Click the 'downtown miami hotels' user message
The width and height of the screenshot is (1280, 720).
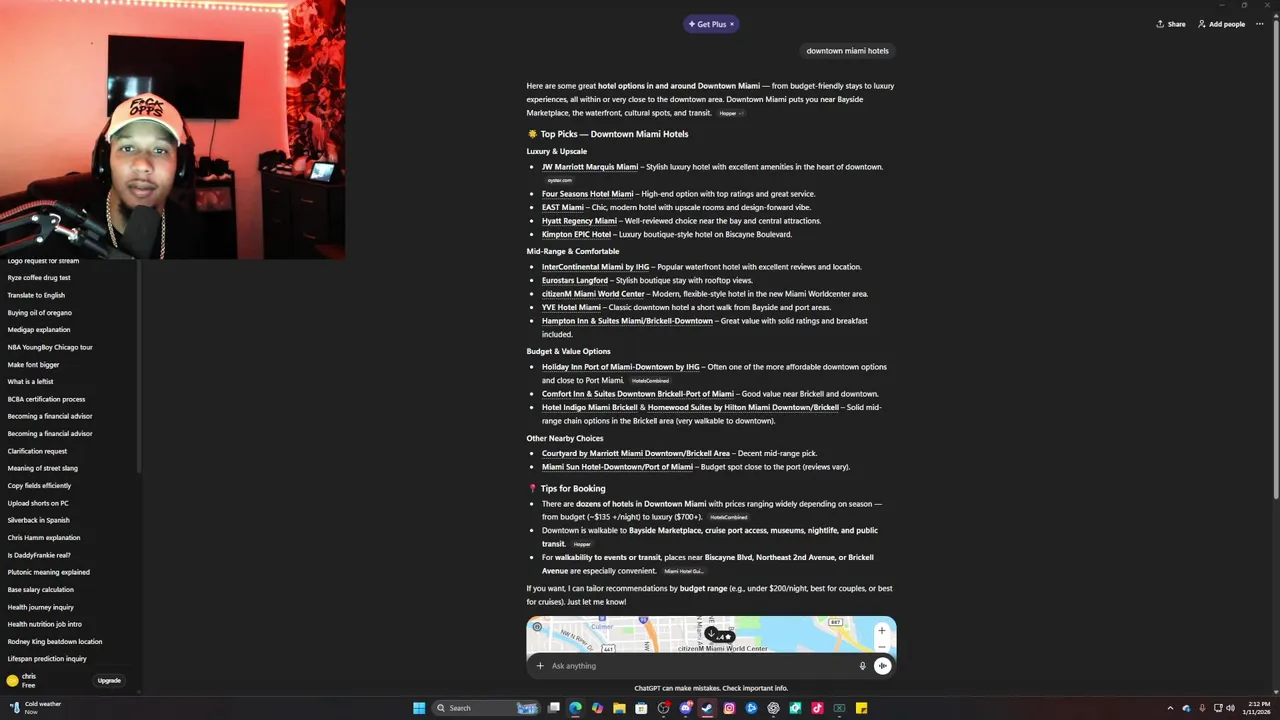(847, 51)
